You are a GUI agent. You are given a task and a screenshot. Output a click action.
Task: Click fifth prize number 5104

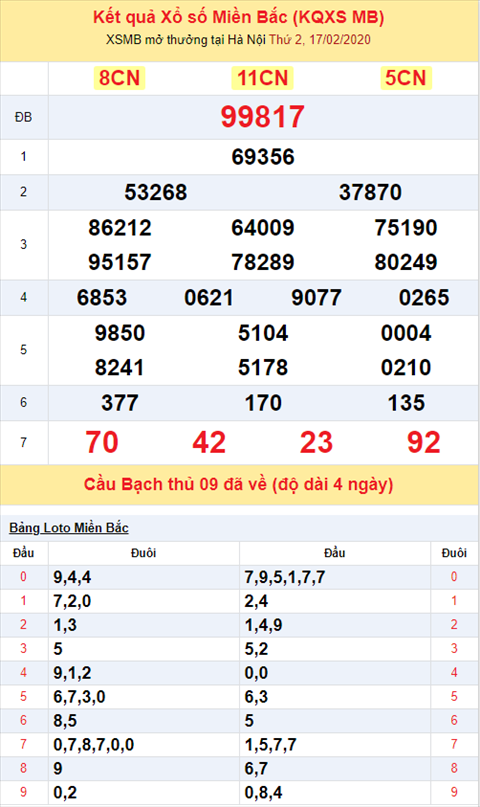coord(263,334)
